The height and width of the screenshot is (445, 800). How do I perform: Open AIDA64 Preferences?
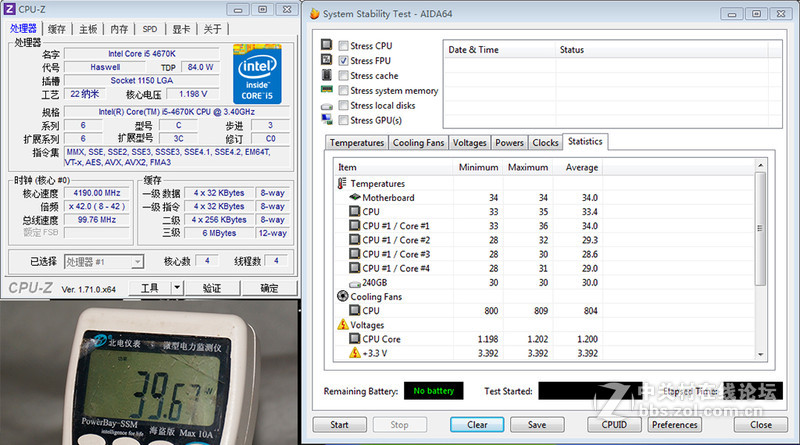[675, 424]
